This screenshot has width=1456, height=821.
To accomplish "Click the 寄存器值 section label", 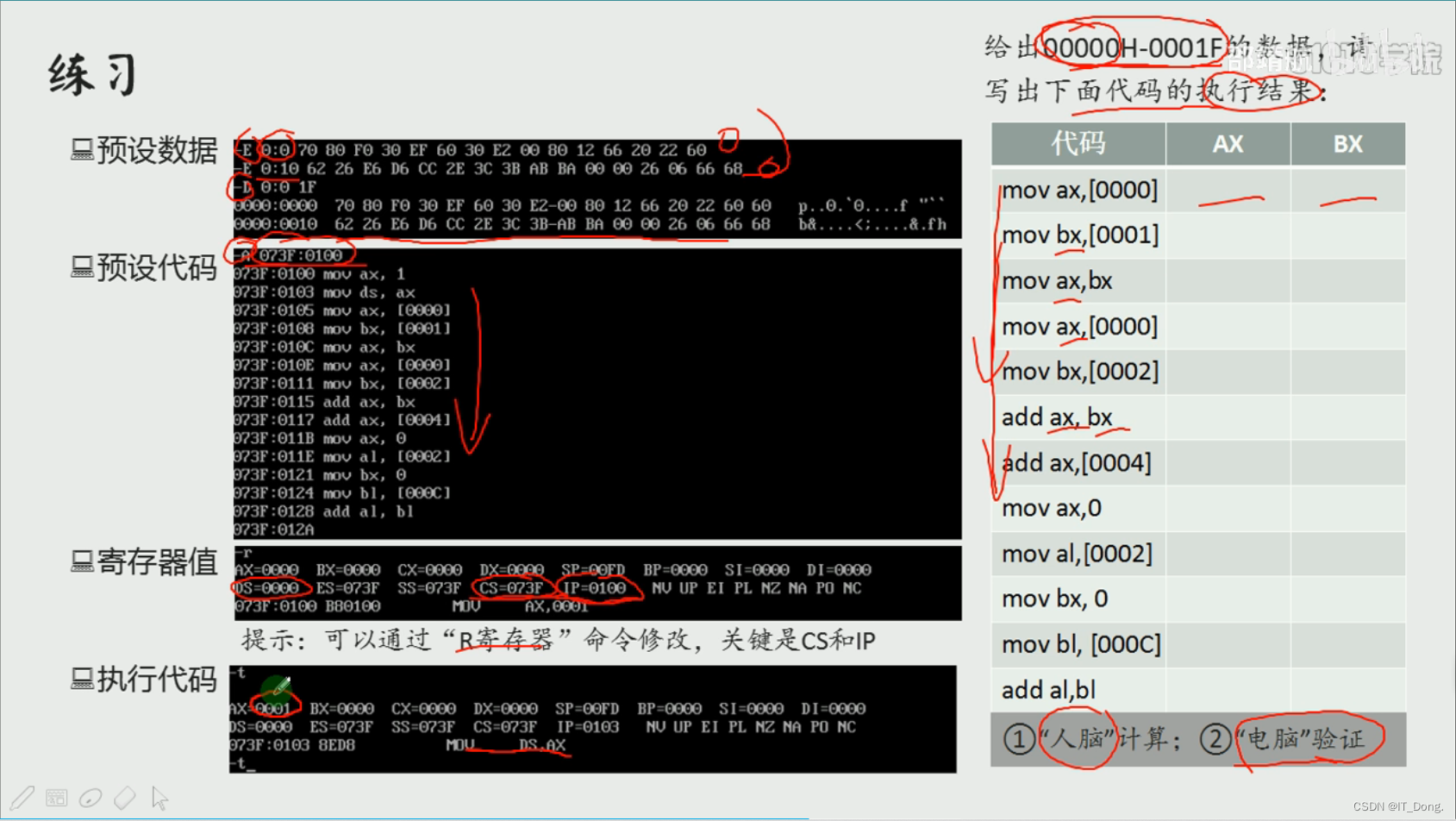I will tap(156, 562).
